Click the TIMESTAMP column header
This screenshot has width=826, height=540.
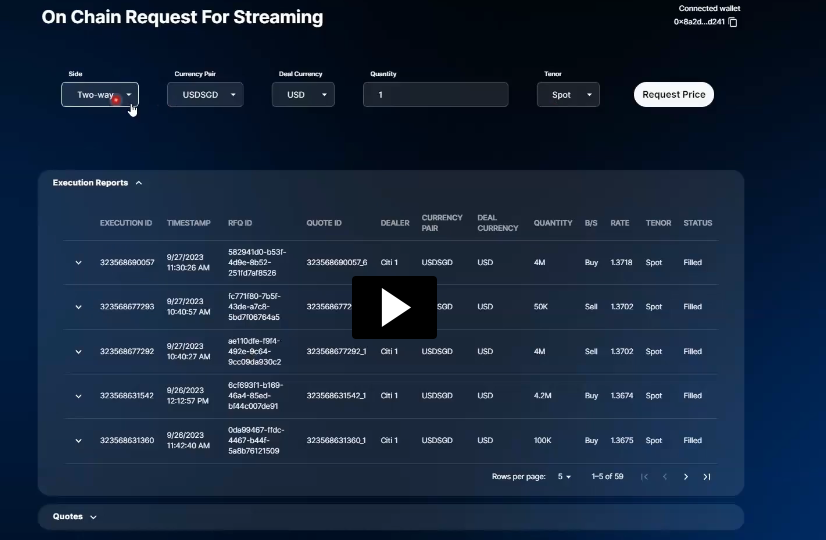point(189,223)
